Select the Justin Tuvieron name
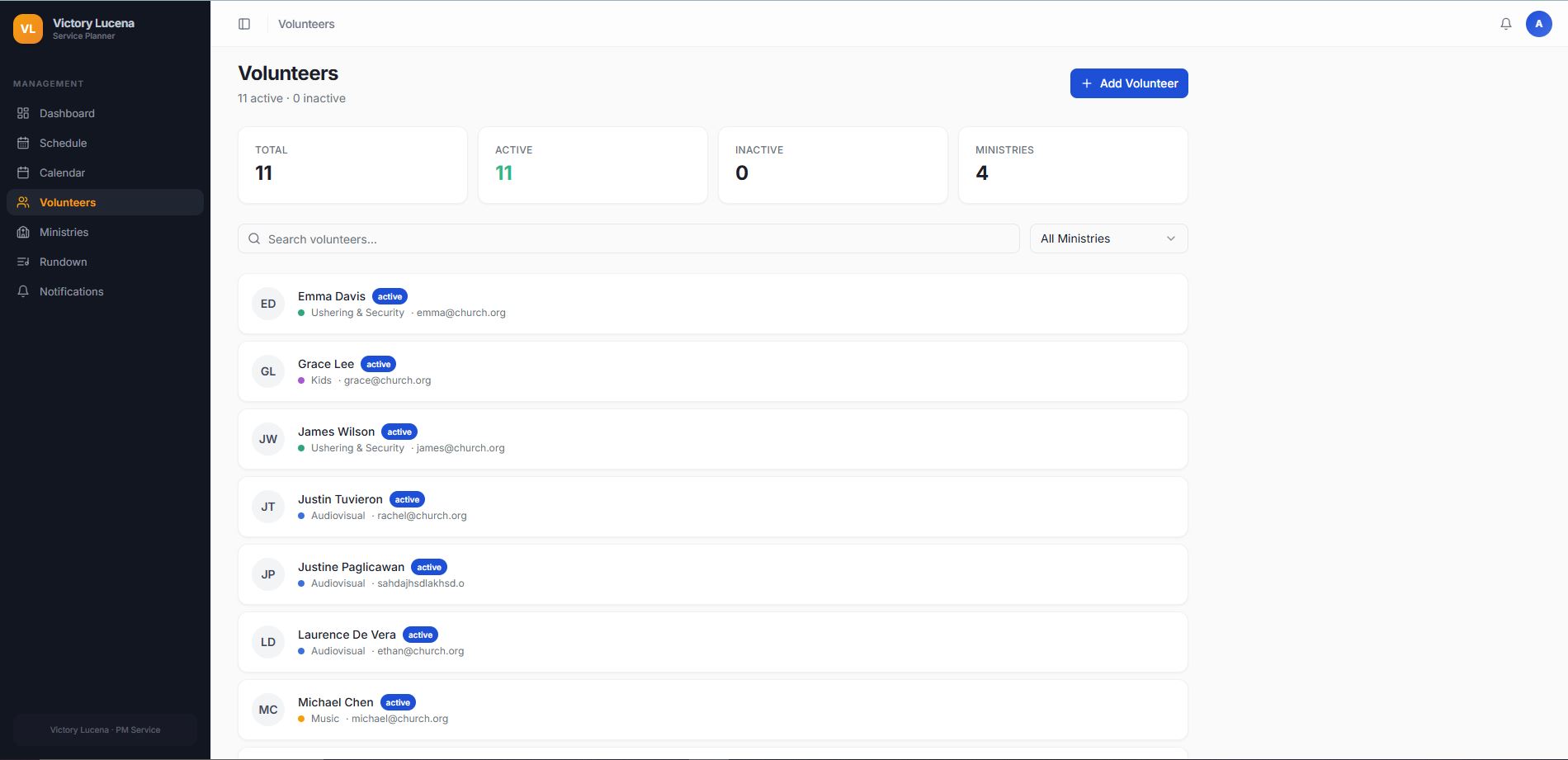This screenshot has width=1568, height=760. [x=340, y=499]
